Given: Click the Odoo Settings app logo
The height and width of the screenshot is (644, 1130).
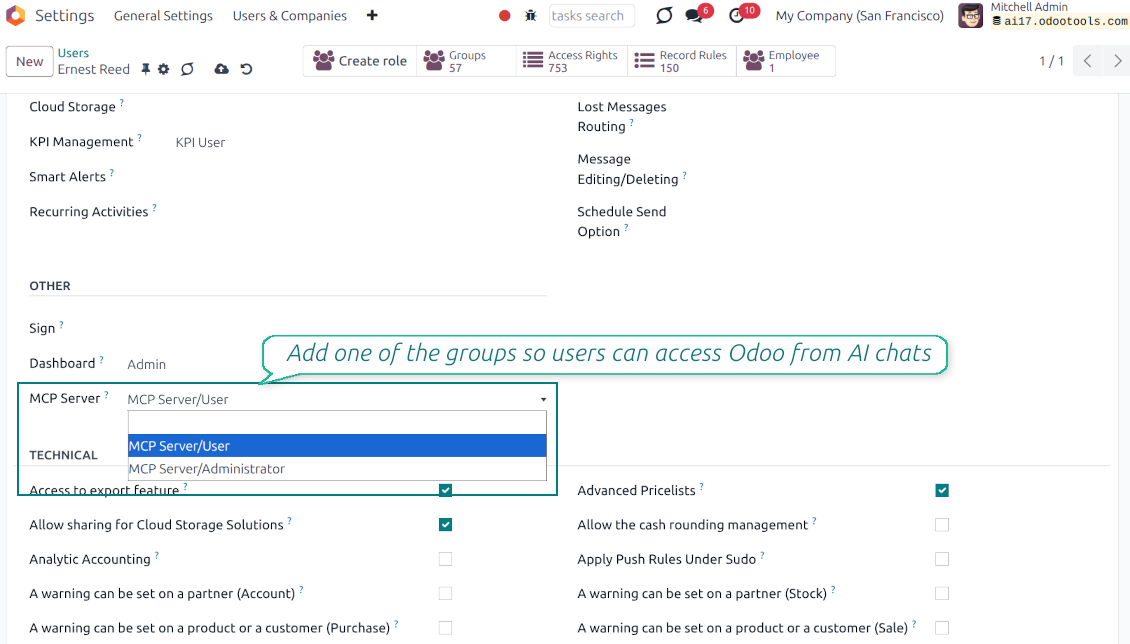Looking at the screenshot, I should pos(15,15).
